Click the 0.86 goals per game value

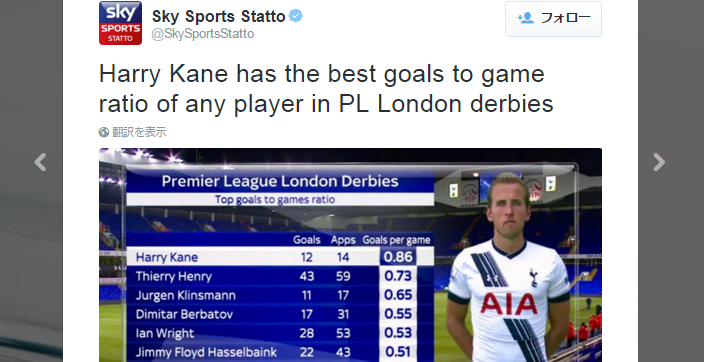(x=398, y=257)
